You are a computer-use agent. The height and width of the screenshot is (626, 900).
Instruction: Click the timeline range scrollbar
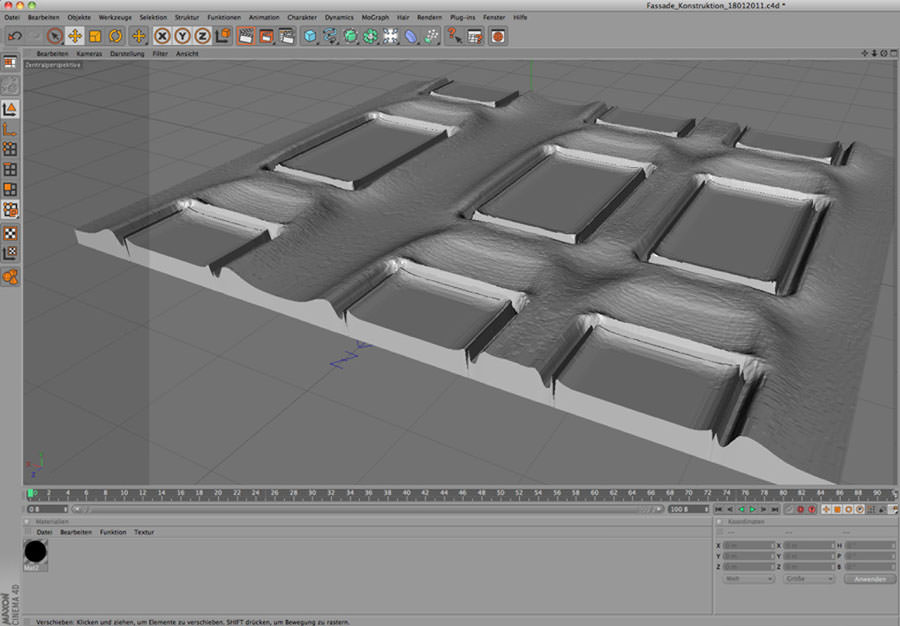(367, 509)
